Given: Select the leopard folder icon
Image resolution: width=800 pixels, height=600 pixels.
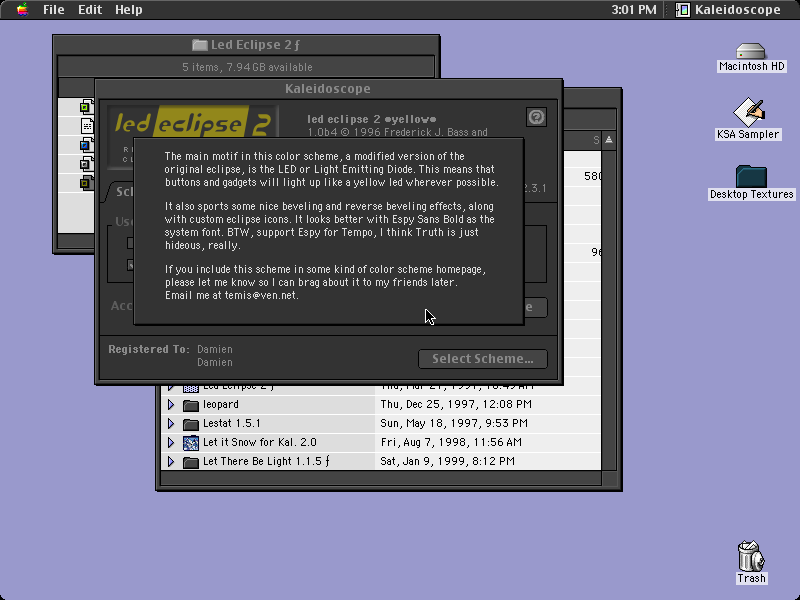Looking at the screenshot, I should 191,405.
